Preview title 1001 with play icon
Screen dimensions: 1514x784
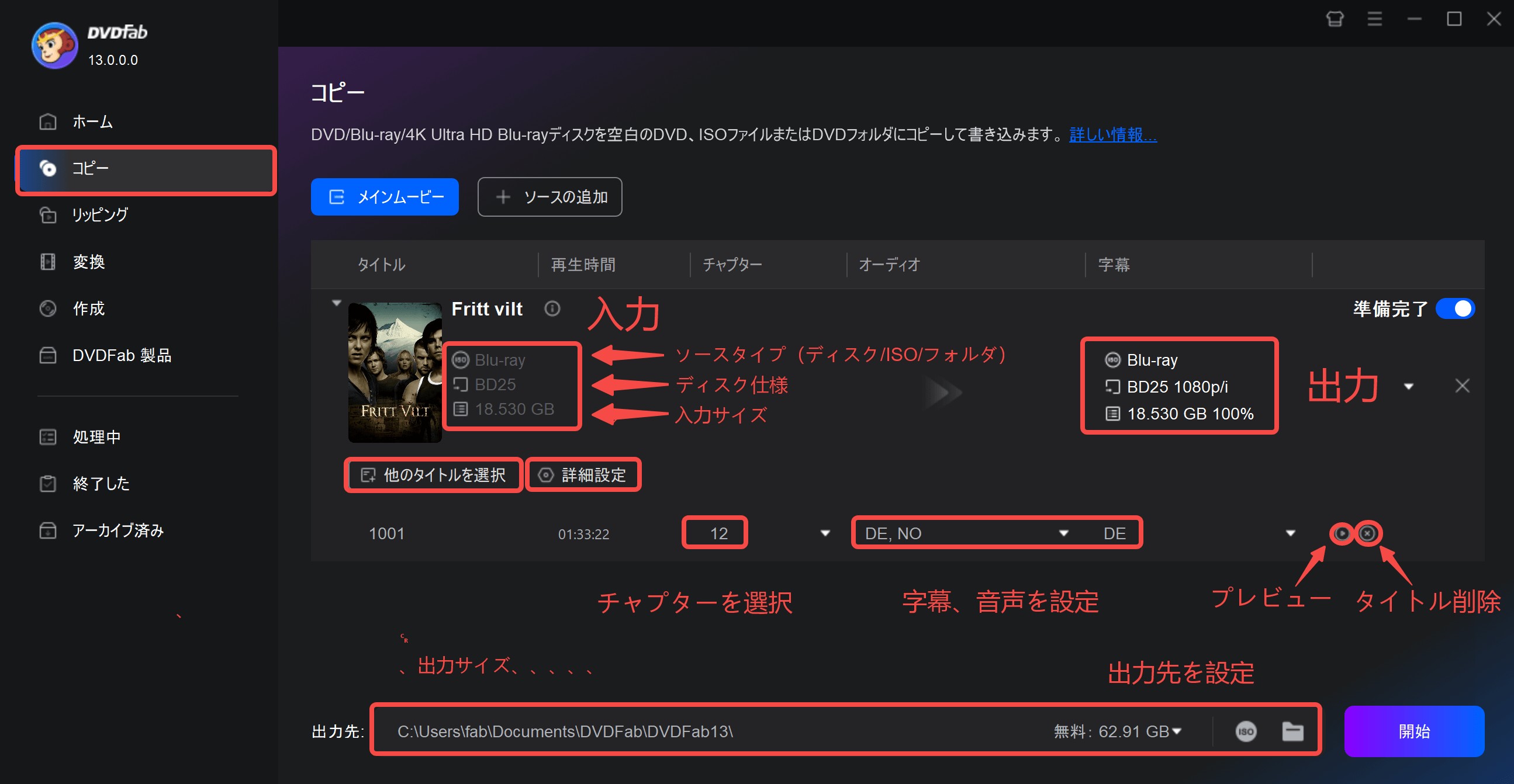(x=1342, y=533)
